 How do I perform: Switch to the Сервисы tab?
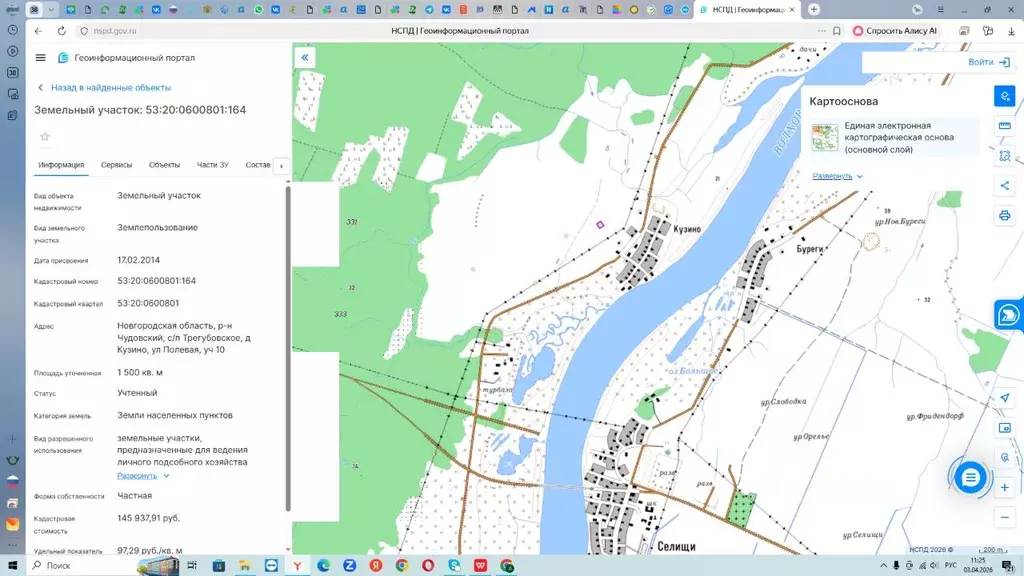(x=117, y=165)
